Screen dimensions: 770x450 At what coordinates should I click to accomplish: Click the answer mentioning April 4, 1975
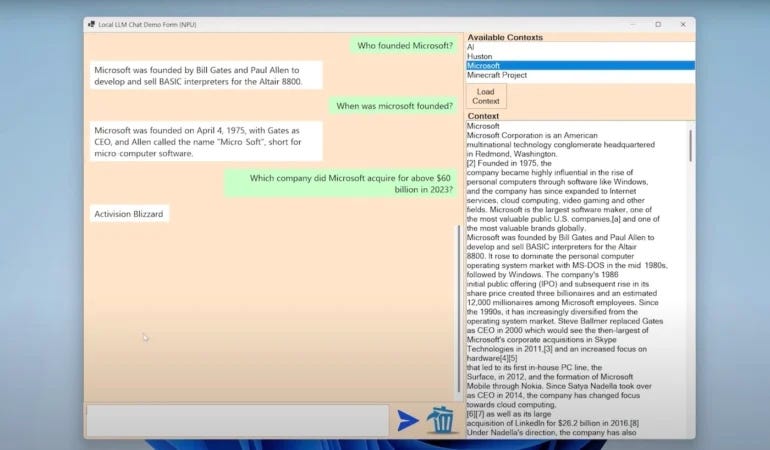point(206,141)
